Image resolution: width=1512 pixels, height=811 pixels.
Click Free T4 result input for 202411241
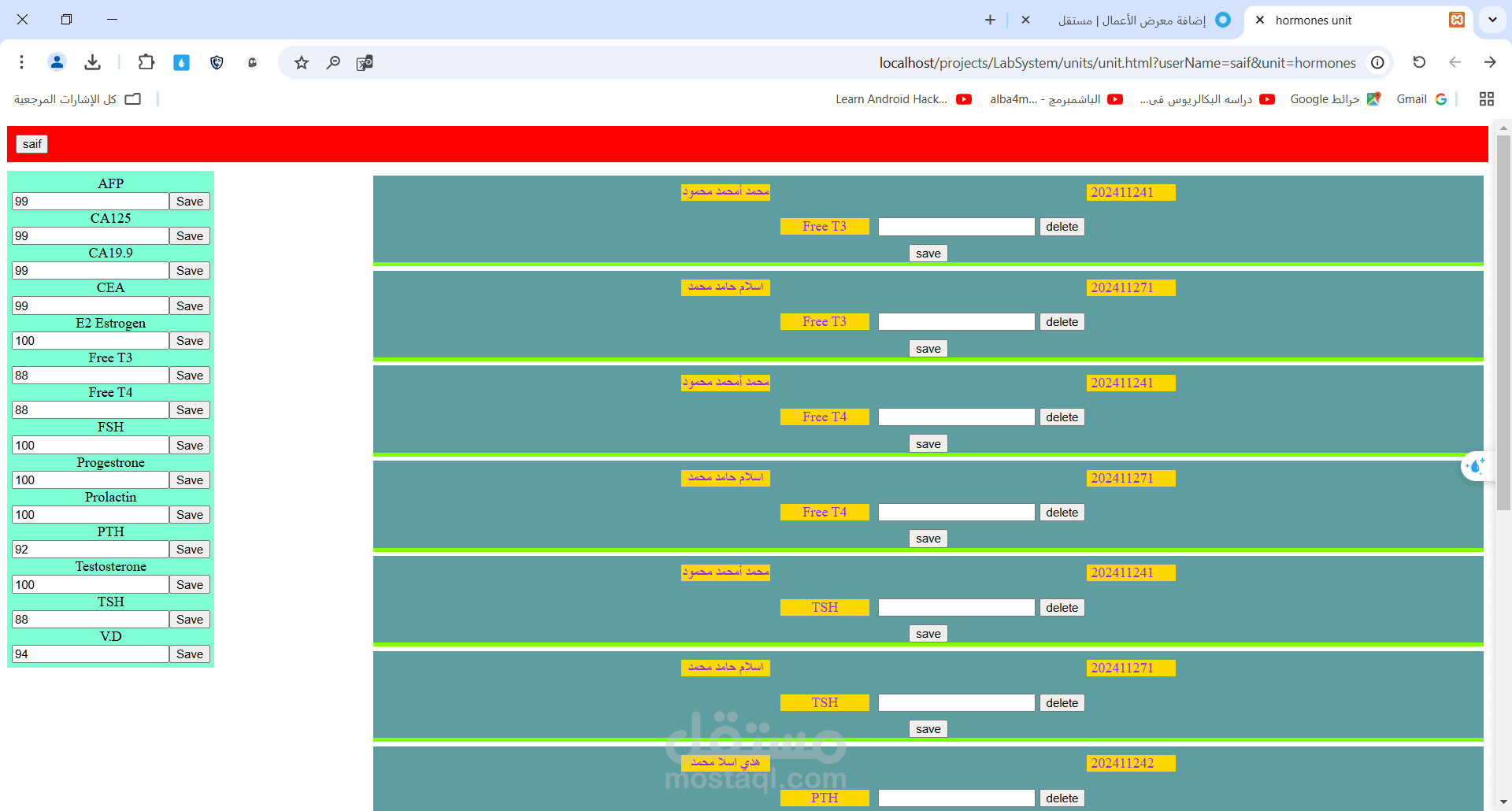coord(957,417)
